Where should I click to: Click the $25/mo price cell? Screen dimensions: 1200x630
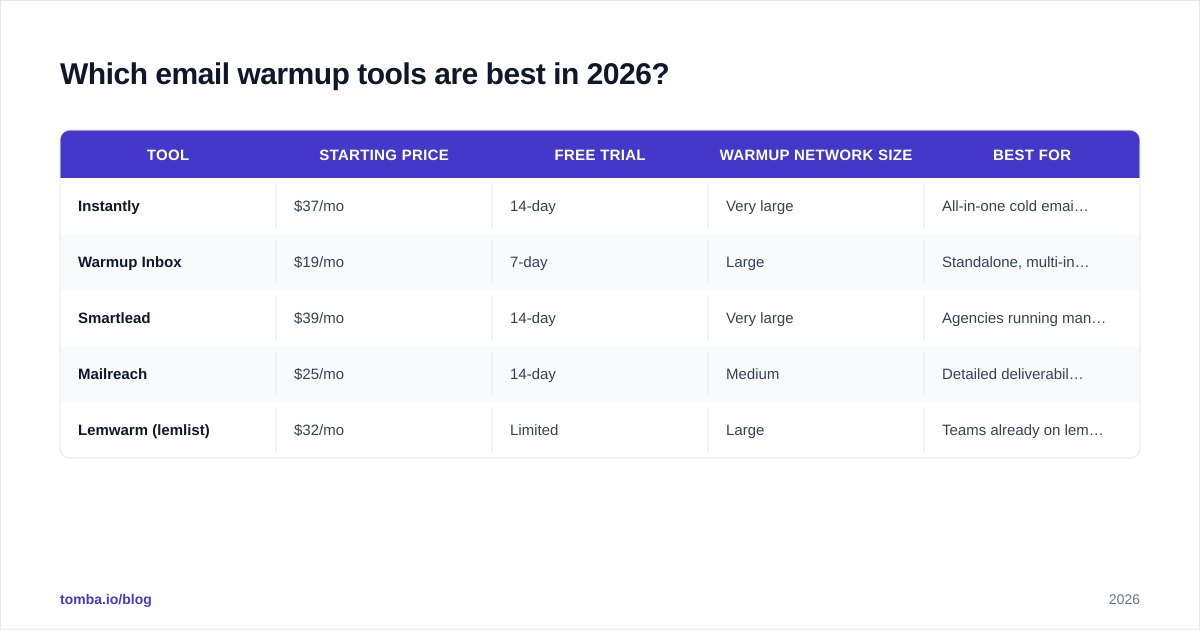coord(384,374)
